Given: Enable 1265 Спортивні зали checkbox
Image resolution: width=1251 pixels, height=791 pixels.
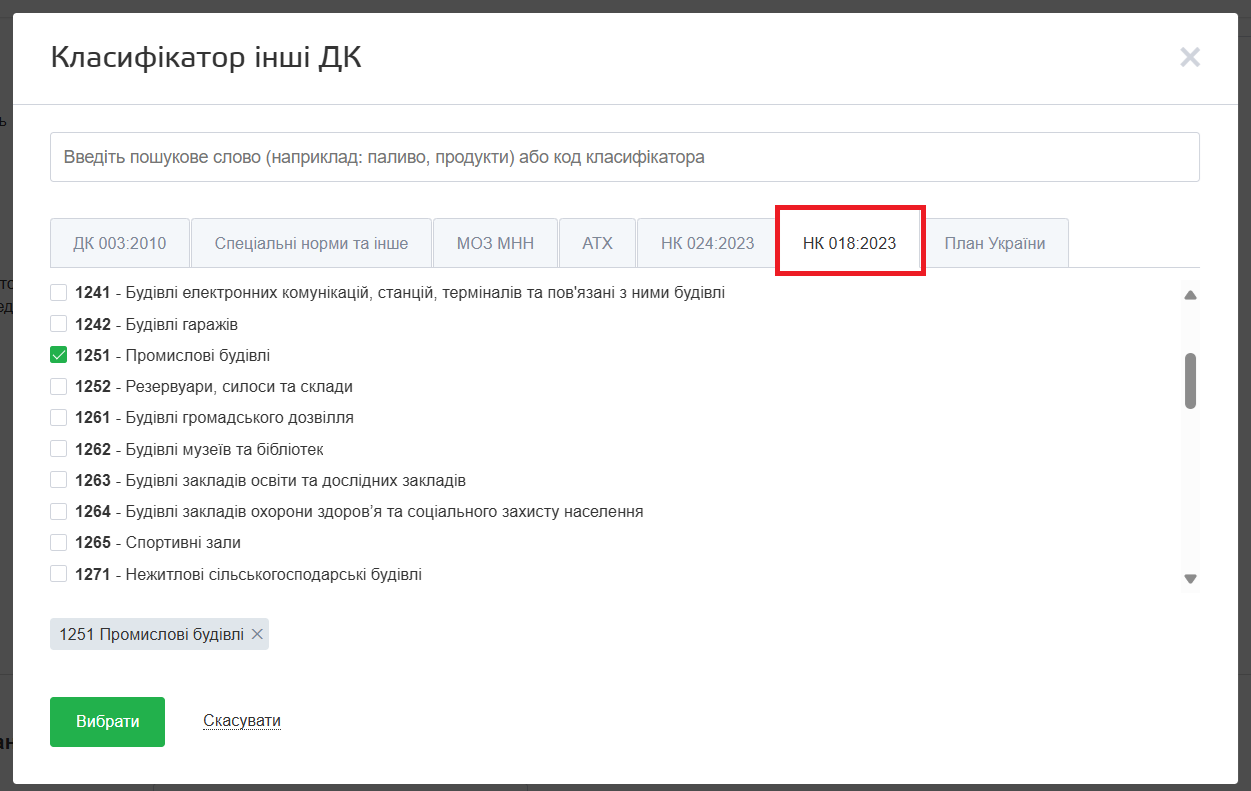Looking at the screenshot, I should click(59, 542).
